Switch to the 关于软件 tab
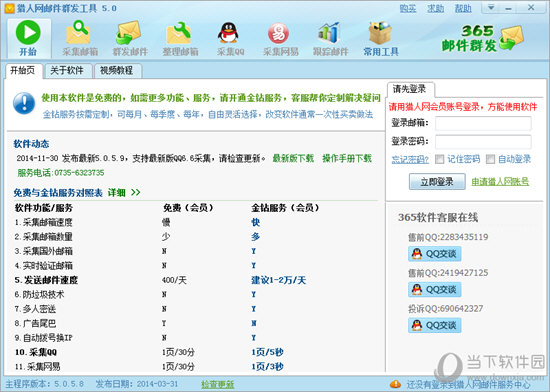The image size is (550, 392). (67, 70)
